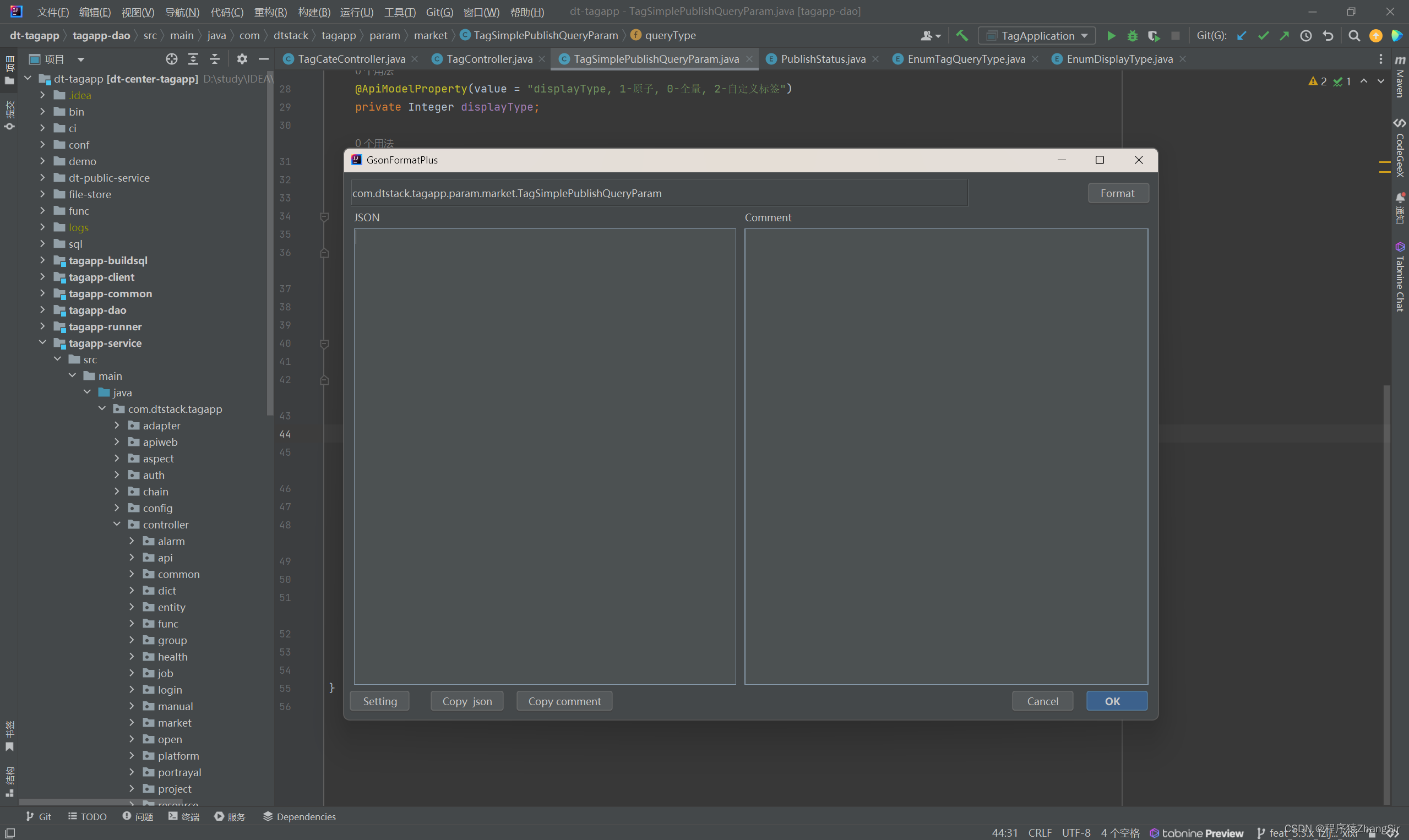Toggle tool window quick access icon
The width and height of the screenshot is (1409, 840).
(9, 833)
